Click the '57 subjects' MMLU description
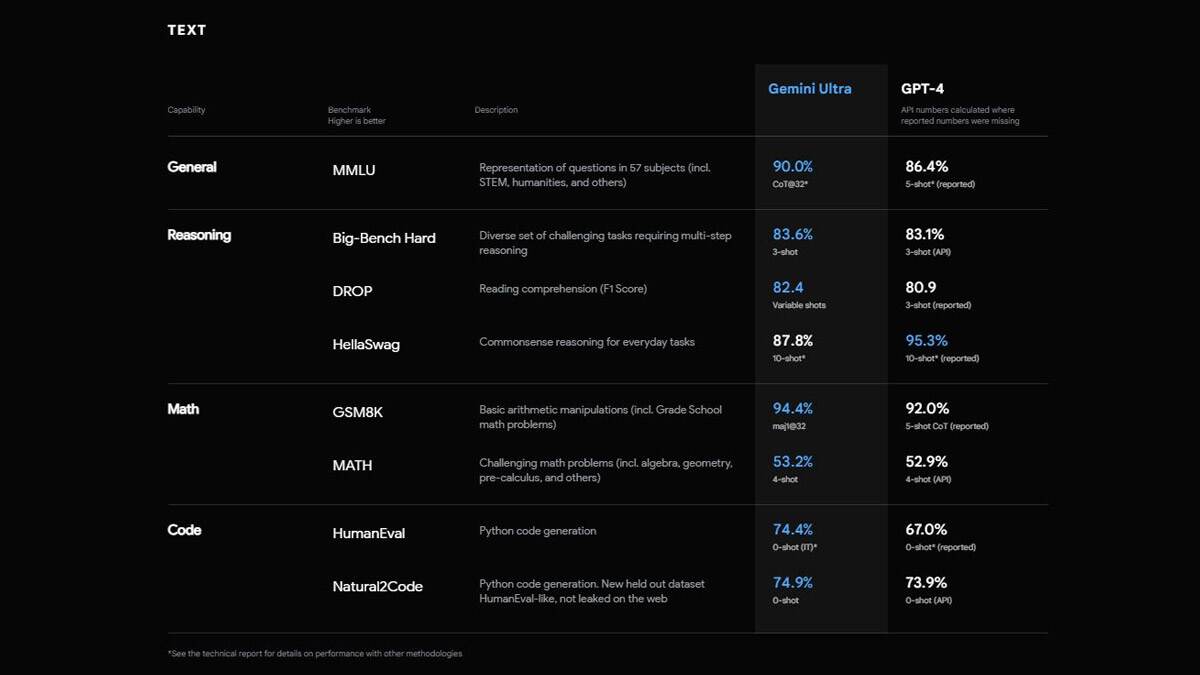The image size is (1200, 675). 595,175
